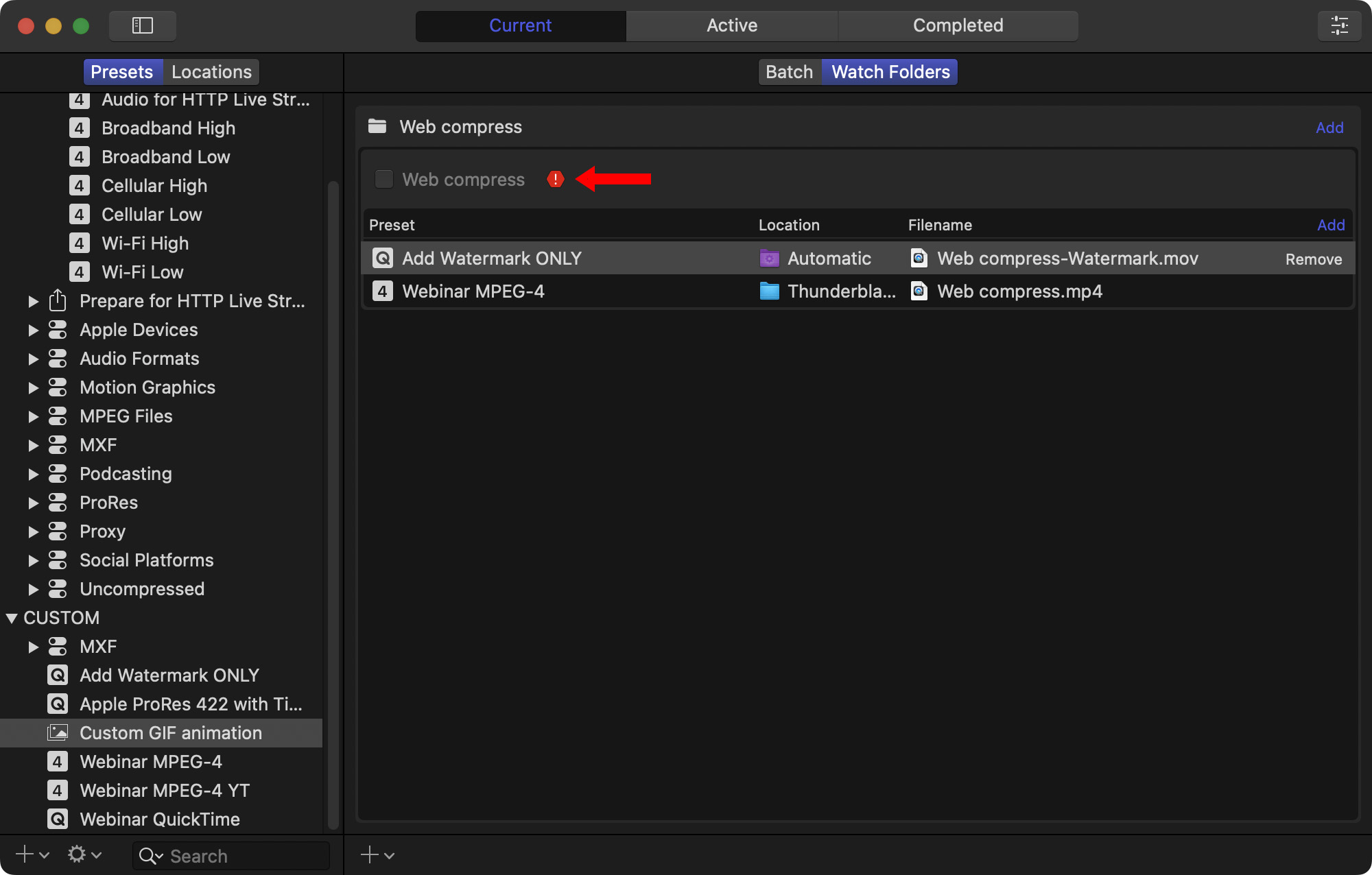Screen dimensions: 1372x875
Task: Click the Add Watermark ONLY QuickTime icon
Action: [382, 259]
